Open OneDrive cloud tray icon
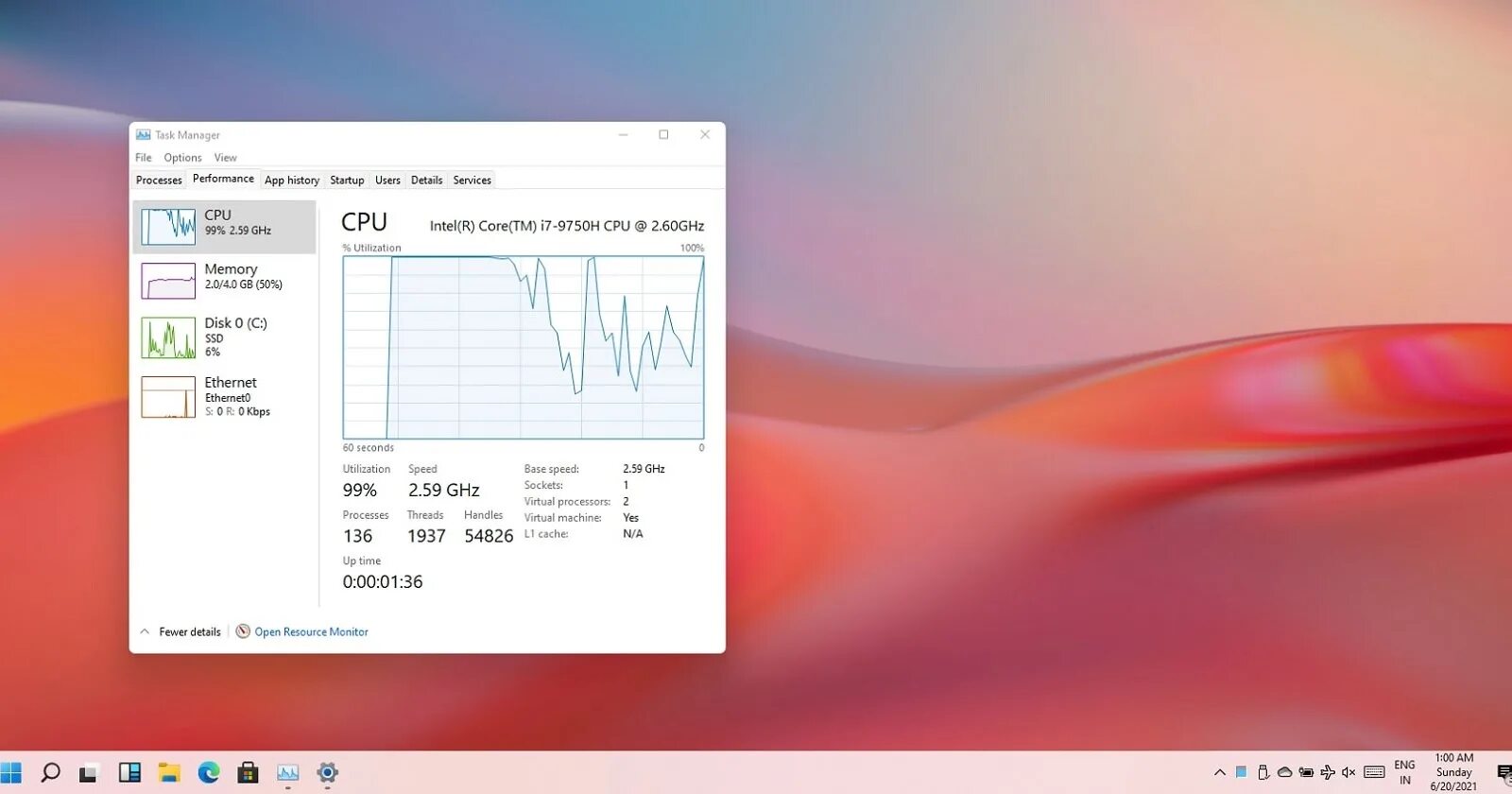Image resolution: width=1512 pixels, height=794 pixels. click(1285, 772)
